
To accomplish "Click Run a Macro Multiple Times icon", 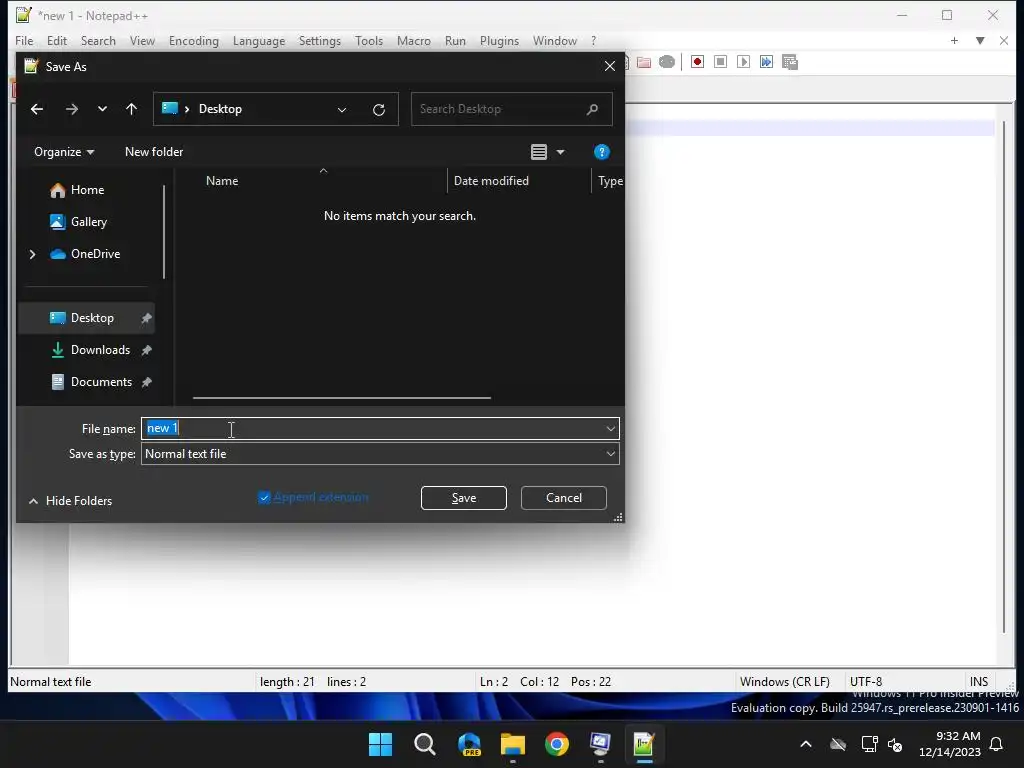I will click(766, 62).
